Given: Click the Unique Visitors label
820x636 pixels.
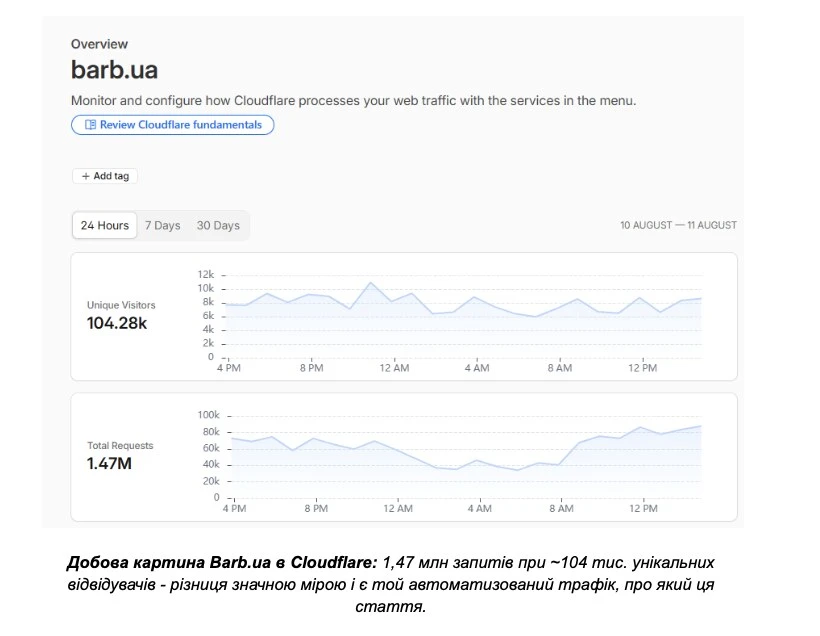Looking at the screenshot, I should pos(121,305).
